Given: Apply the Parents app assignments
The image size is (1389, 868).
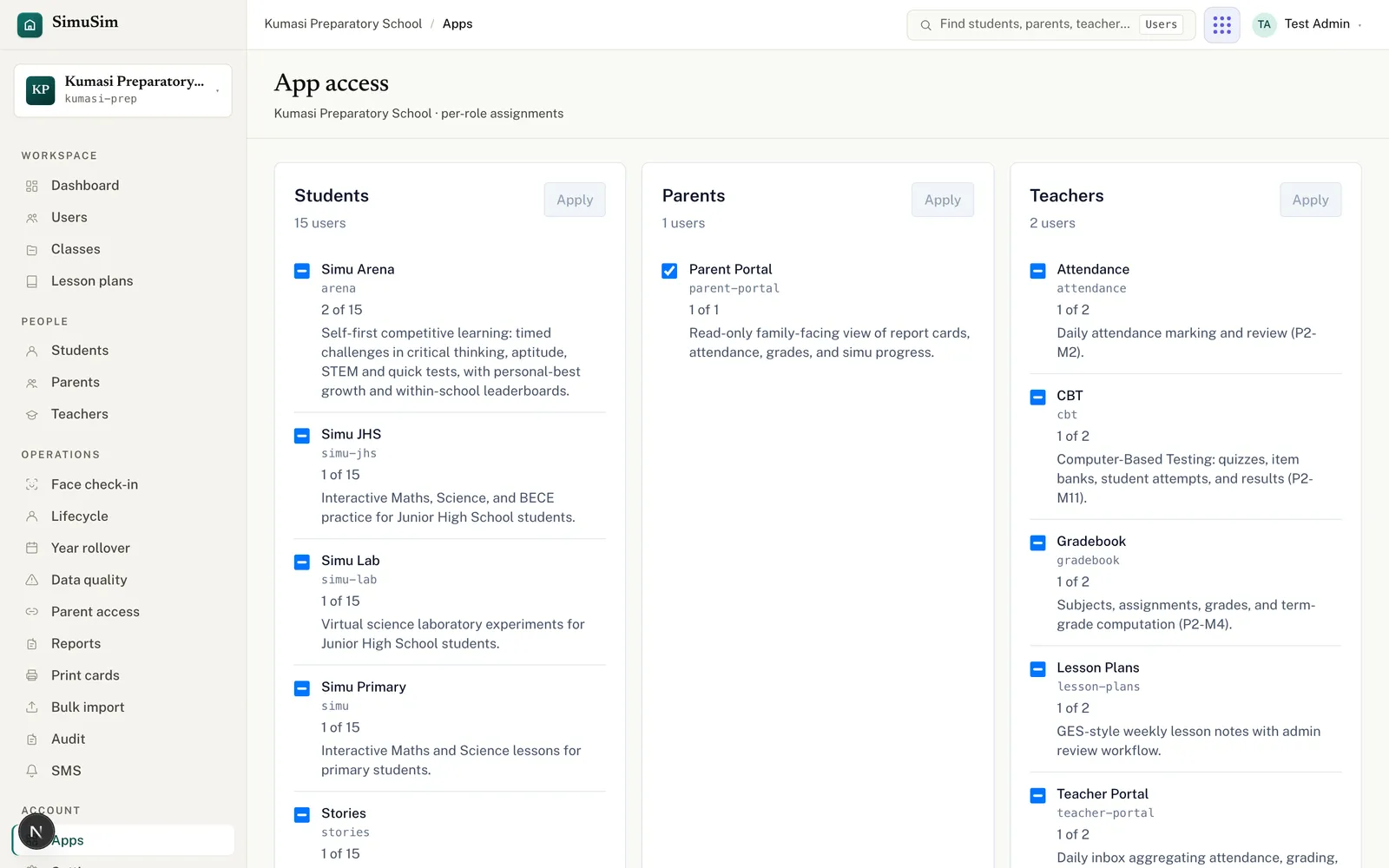Looking at the screenshot, I should 943,200.
